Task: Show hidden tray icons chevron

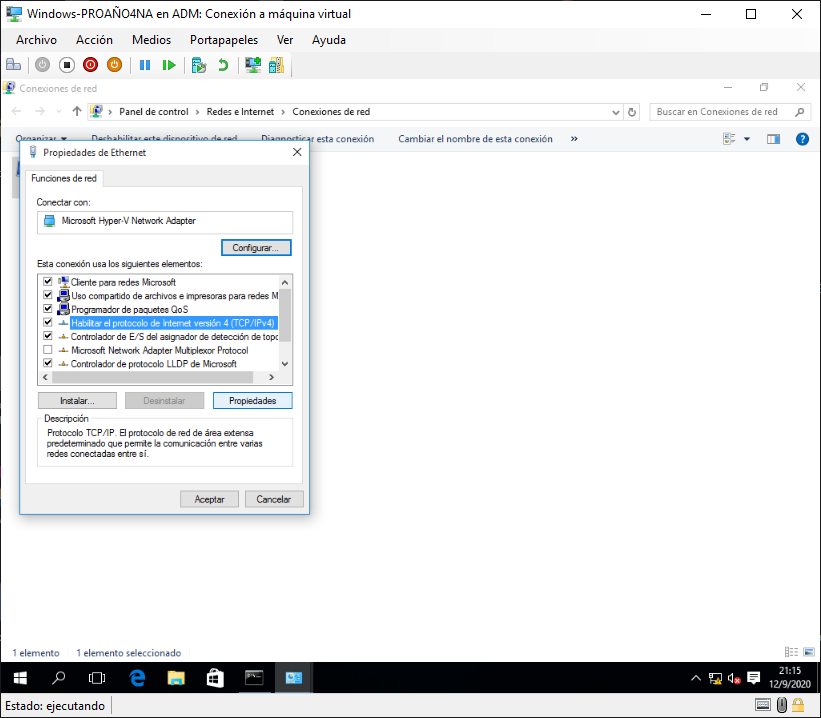Action: (695, 679)
